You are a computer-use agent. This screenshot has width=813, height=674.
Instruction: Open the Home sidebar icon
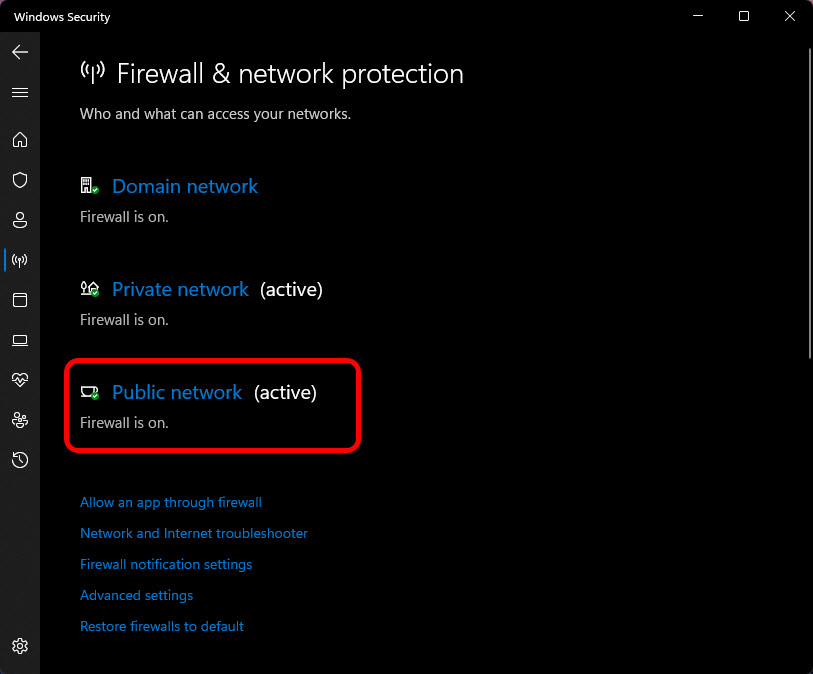(20, 139)
